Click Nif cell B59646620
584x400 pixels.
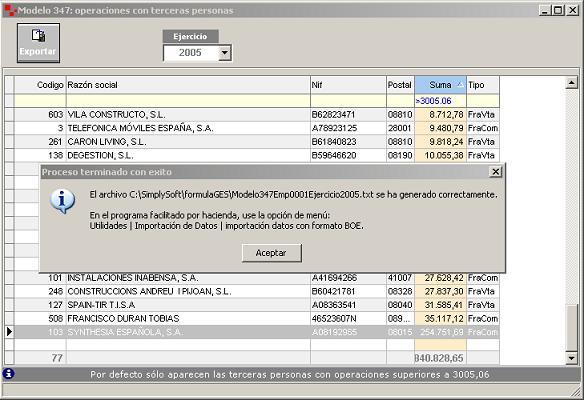point(348,155)
